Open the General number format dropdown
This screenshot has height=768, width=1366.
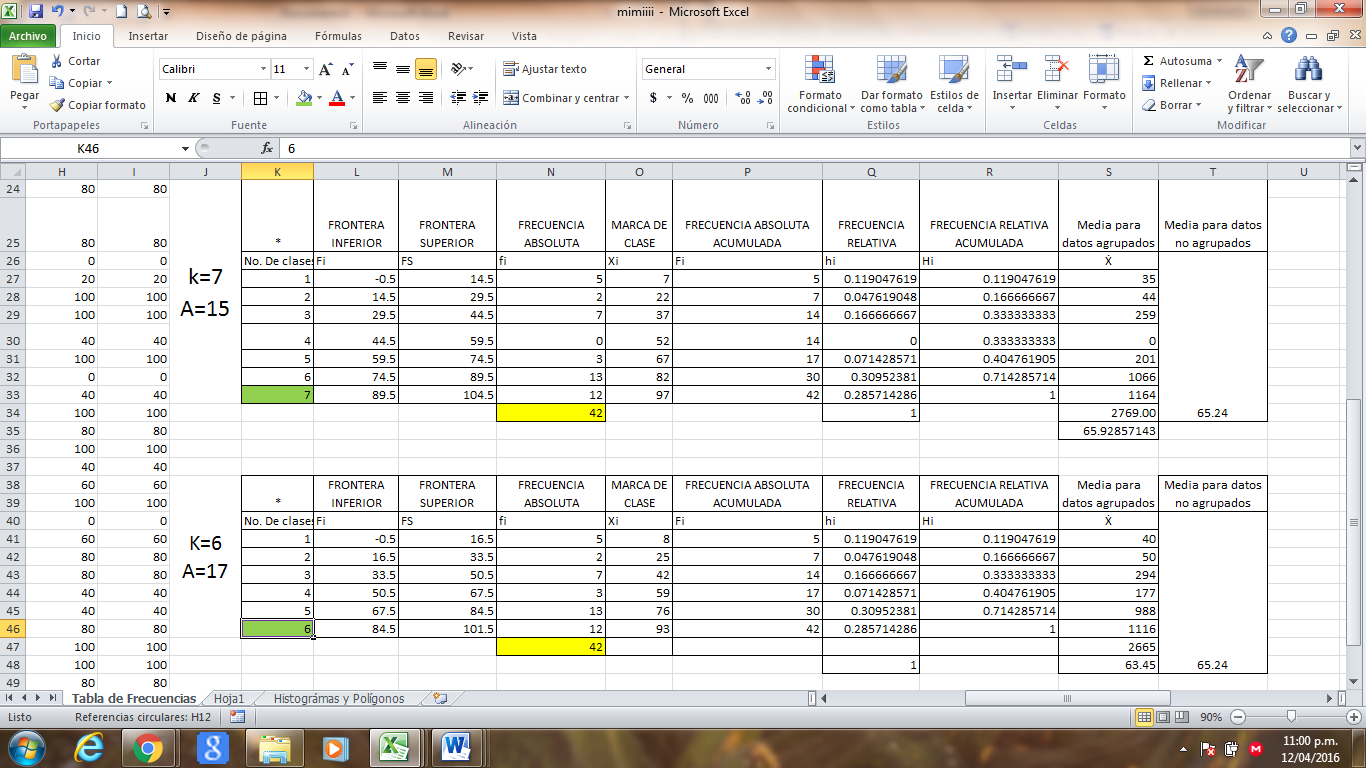[768, 69]
